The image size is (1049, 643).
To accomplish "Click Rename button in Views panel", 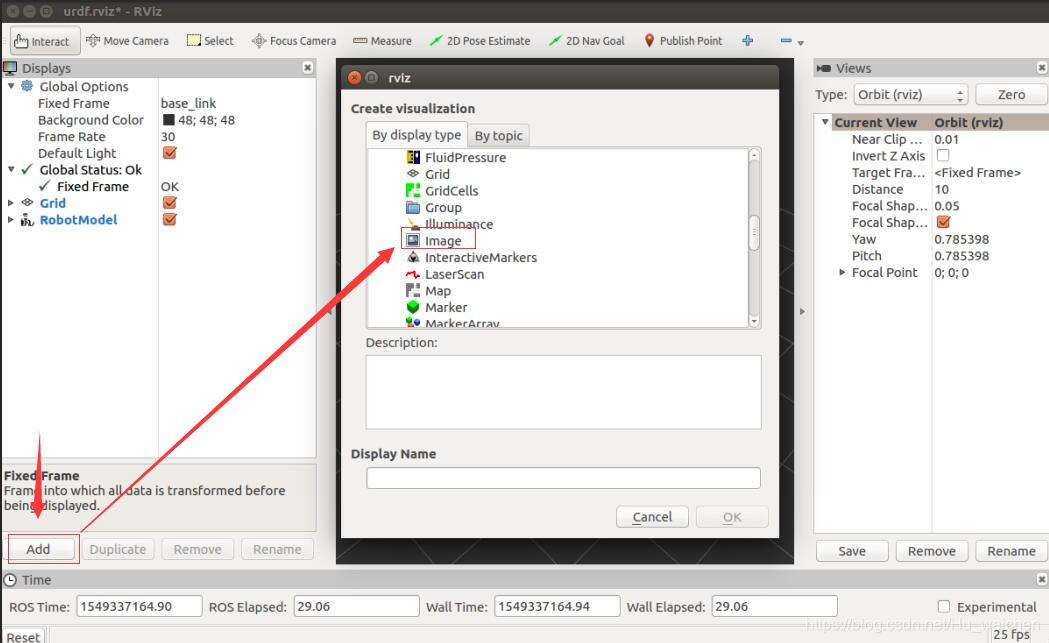I will pos(1012,551).
